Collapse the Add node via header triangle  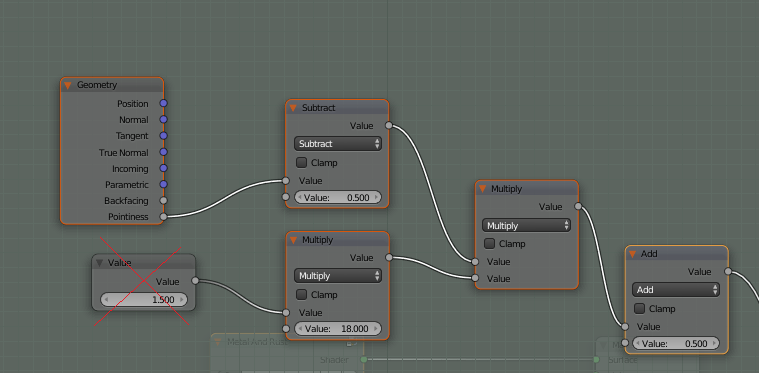tap(632, 254)
